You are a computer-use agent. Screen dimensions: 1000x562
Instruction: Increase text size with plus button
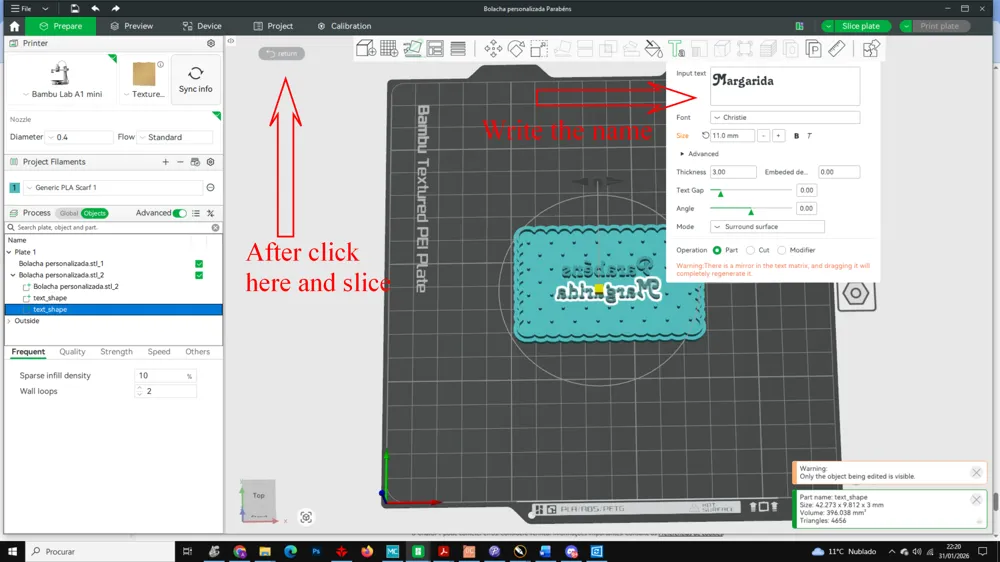click(778, 136)
